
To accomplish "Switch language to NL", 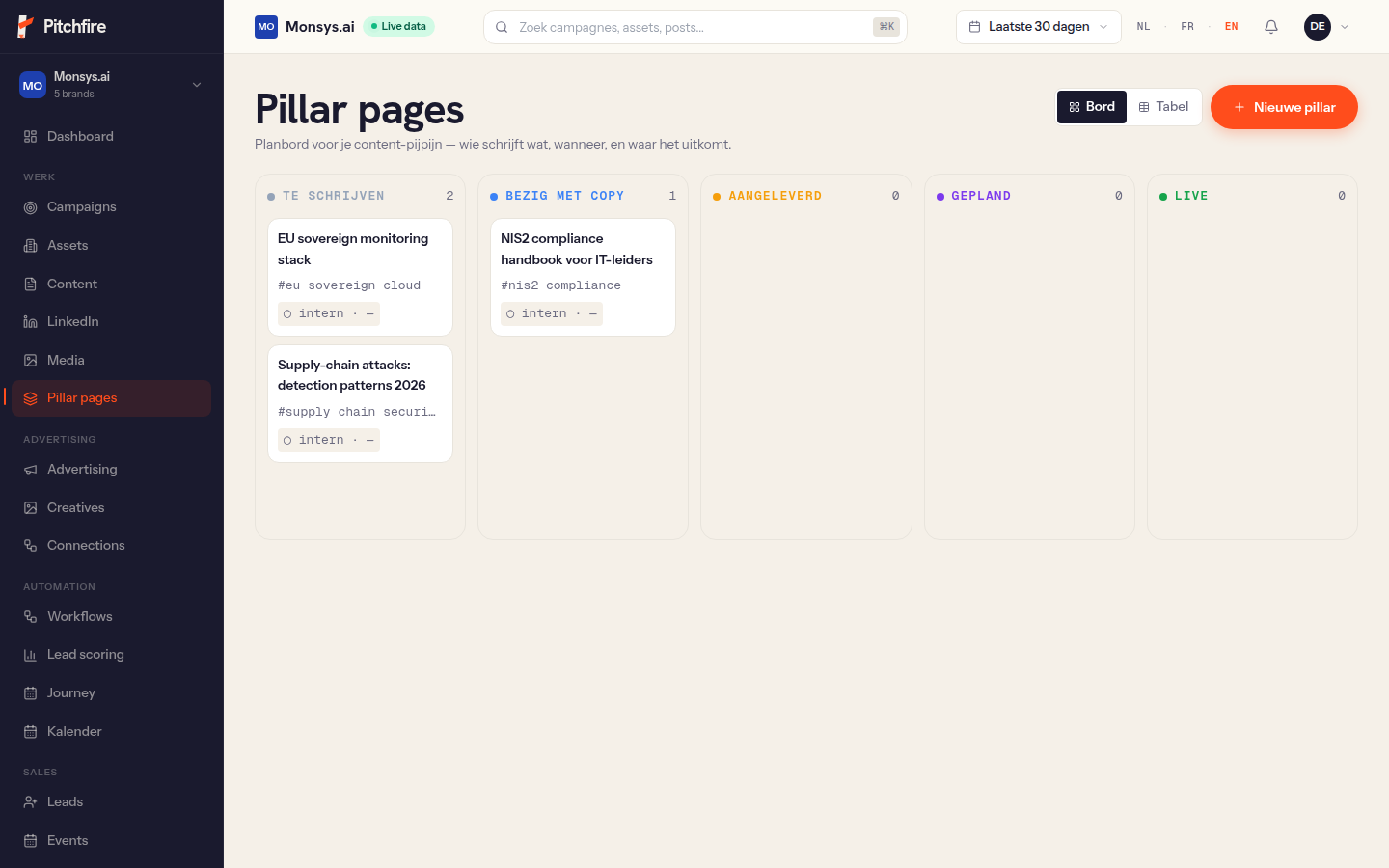I will click(x=1143, y=27).
